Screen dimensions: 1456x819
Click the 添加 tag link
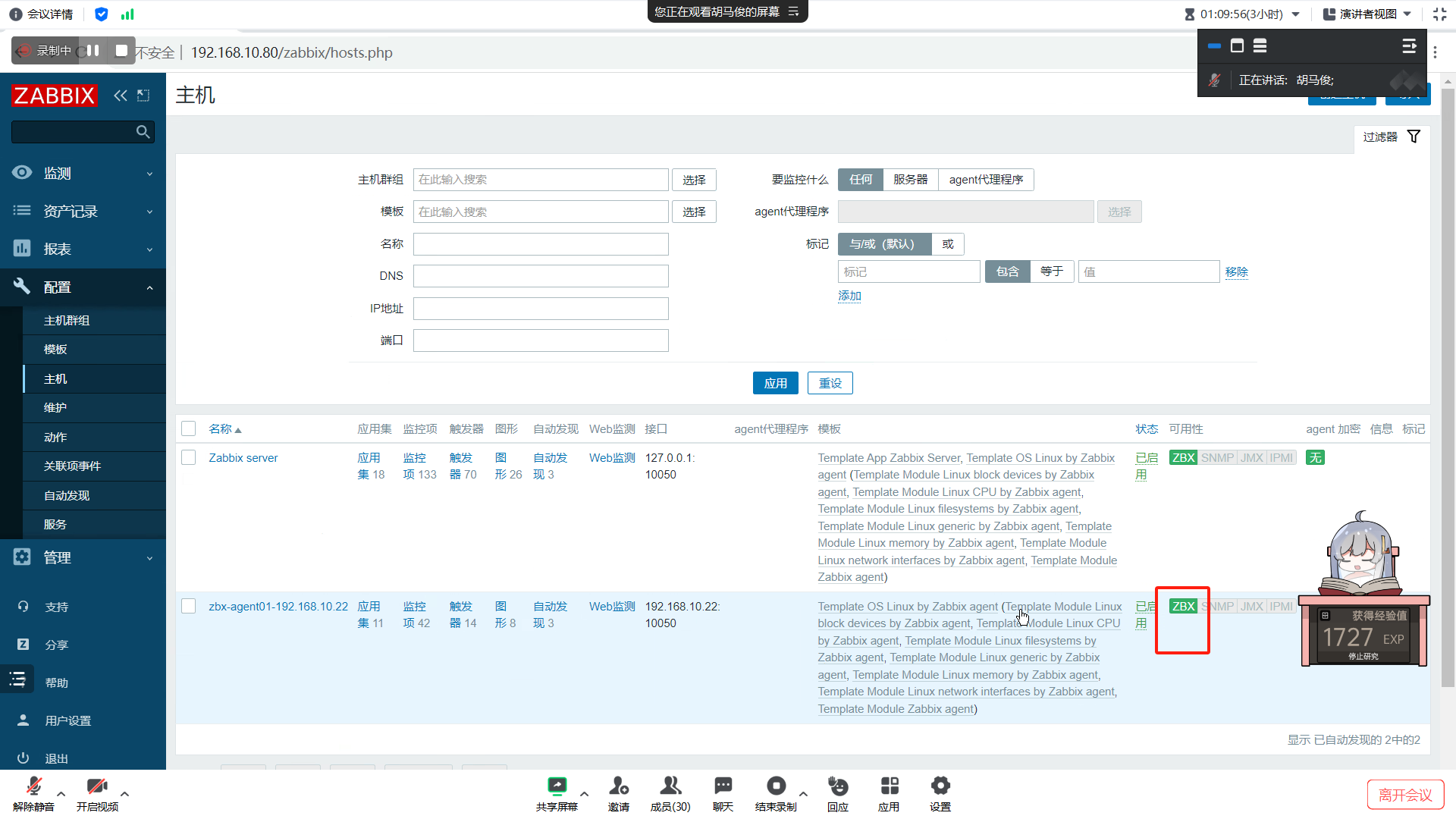tap(849, 296)
